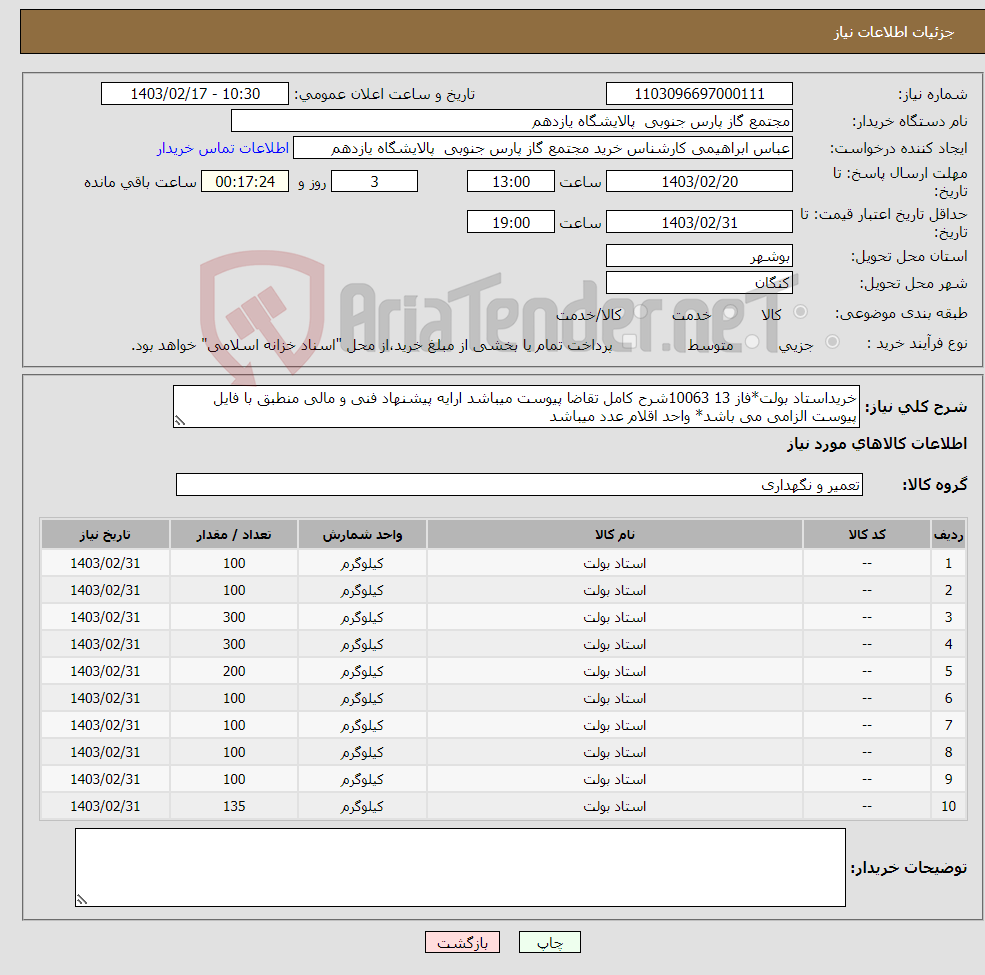This screenshot has height=975, width=985.
Task: Click the need number field 1103096697000111
Action: [699, 94]
